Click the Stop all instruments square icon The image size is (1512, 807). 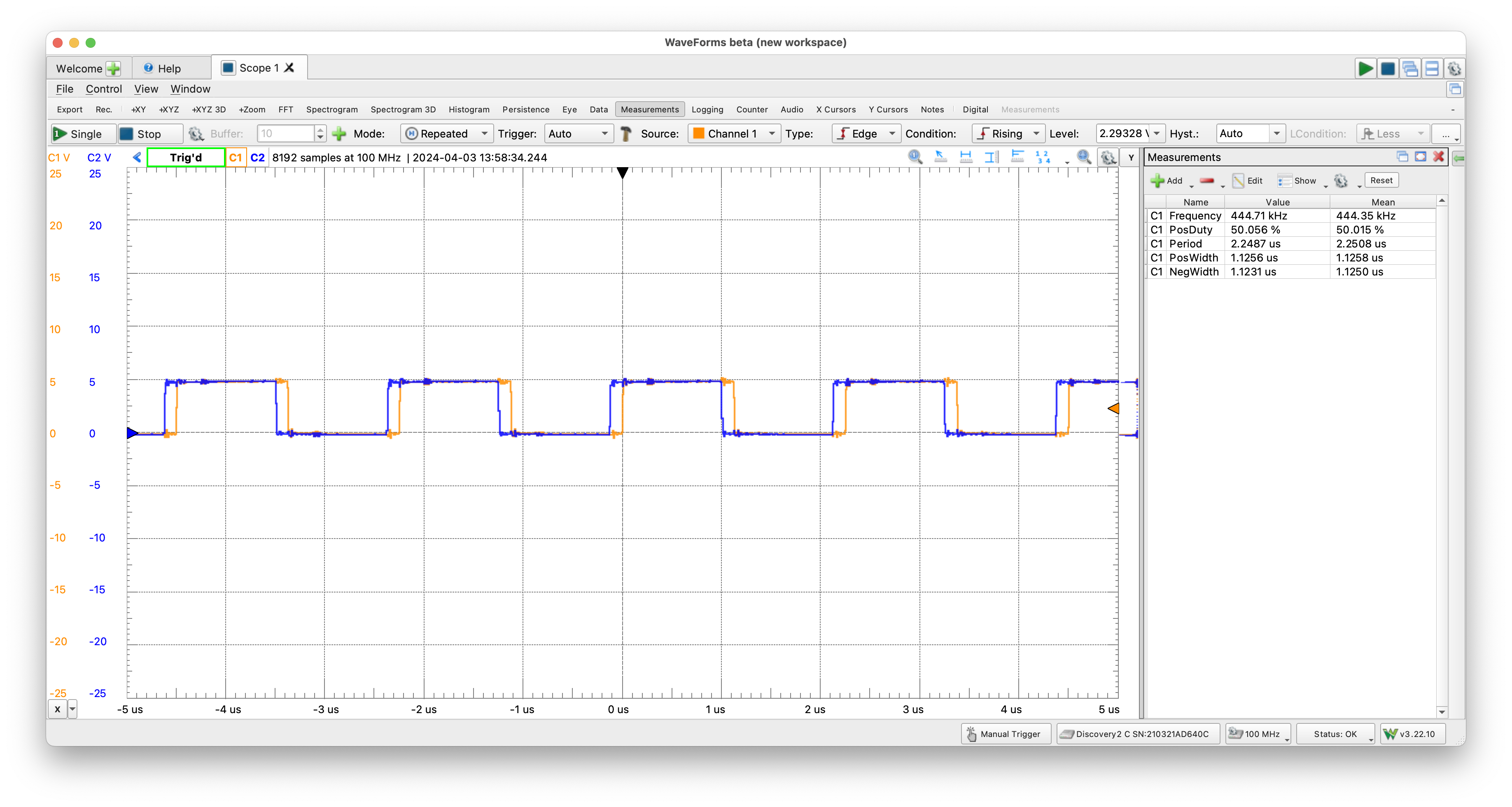pos(1388,69)
